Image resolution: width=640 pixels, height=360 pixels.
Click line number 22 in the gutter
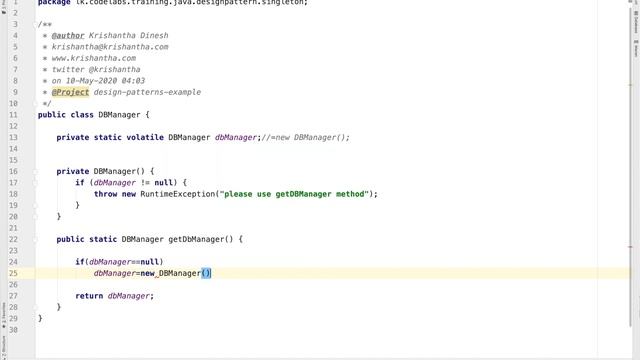[13, 240]
